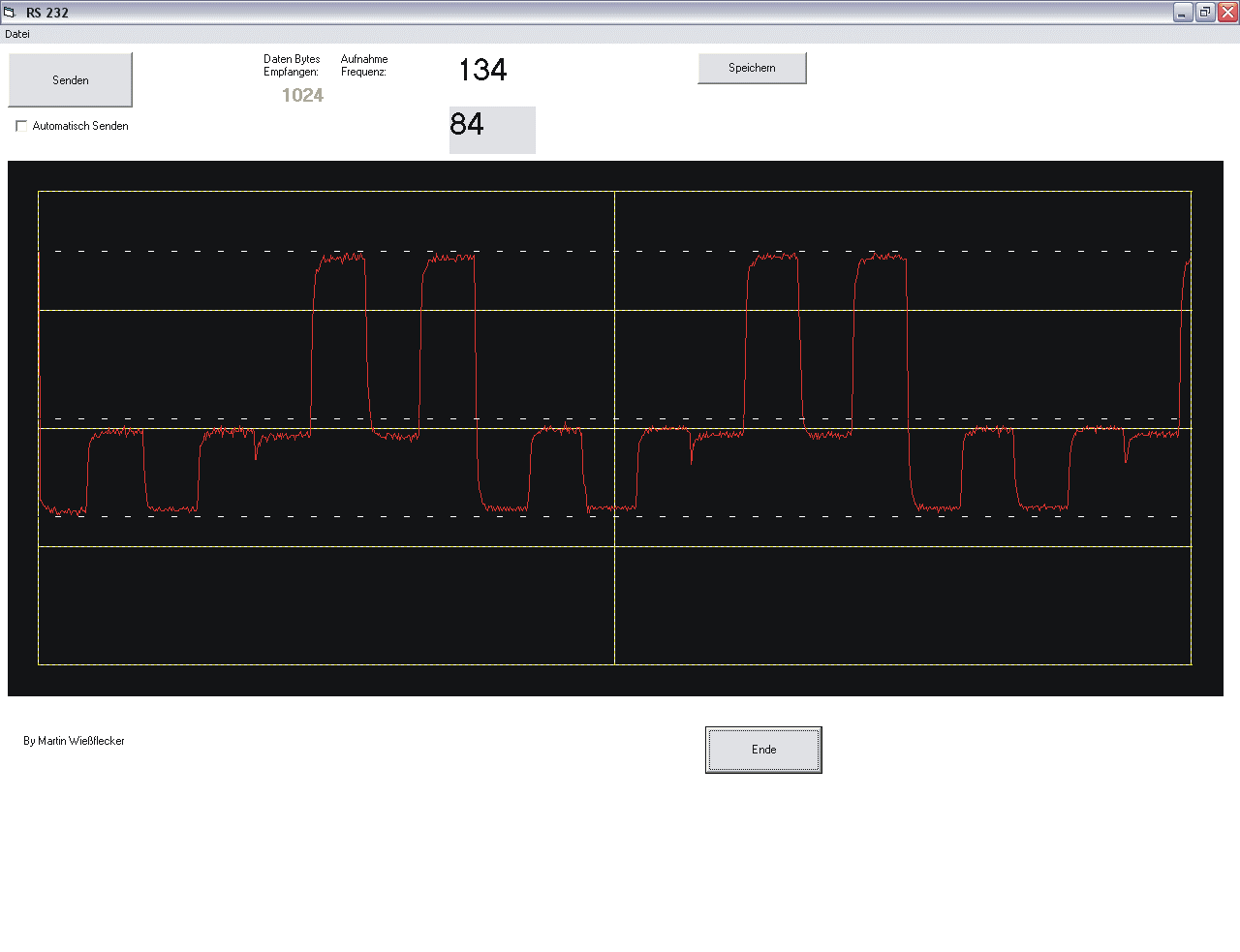Open the Datei menu
The image size is (1240, 952).
coord(17,34)
